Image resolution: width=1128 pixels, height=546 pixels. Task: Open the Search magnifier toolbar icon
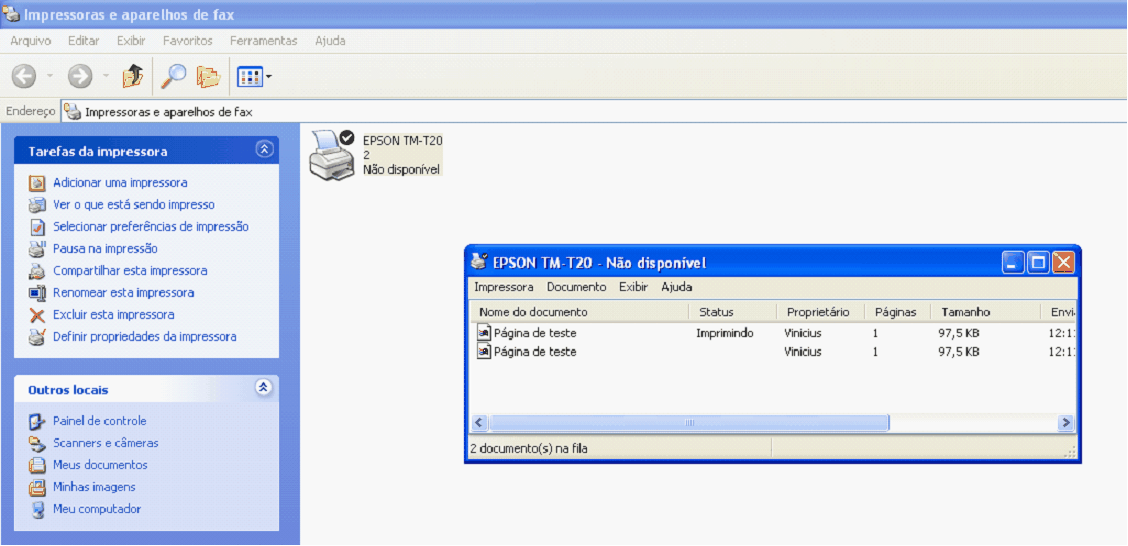point(174,76)
